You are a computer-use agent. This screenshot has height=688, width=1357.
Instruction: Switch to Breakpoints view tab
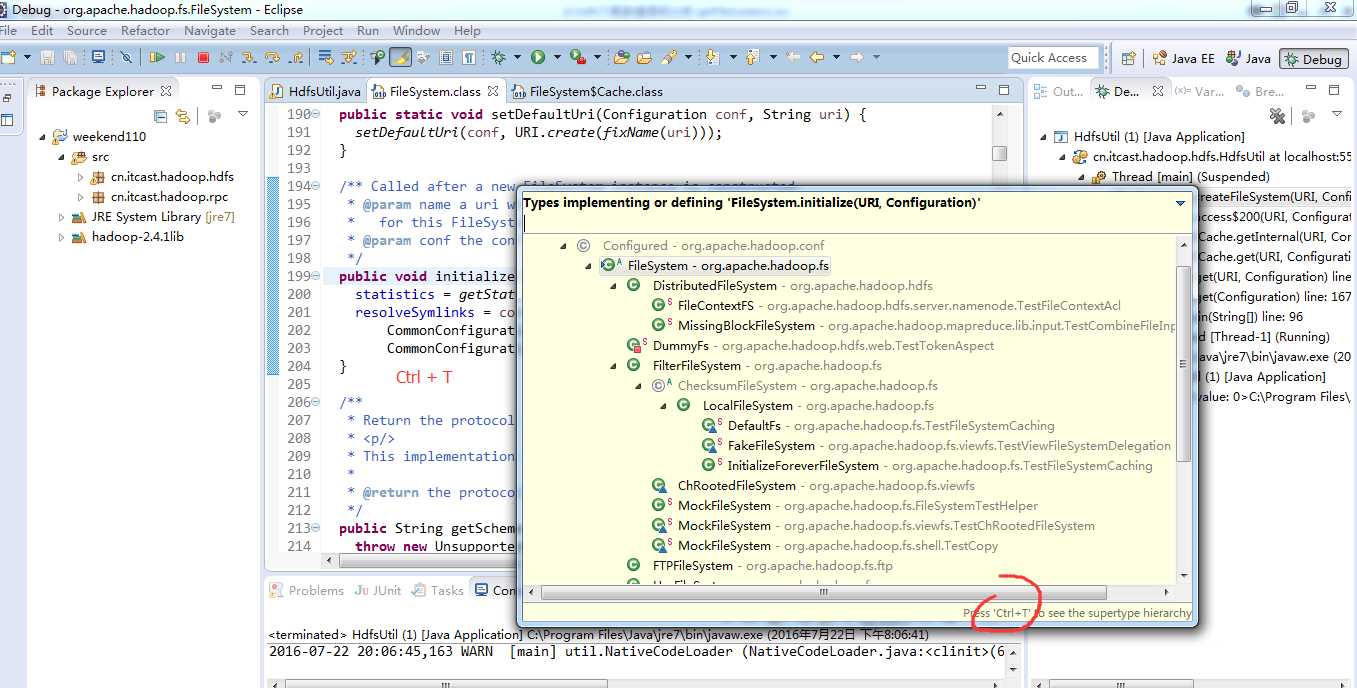pyautogui.click(x=1260, y=91)
